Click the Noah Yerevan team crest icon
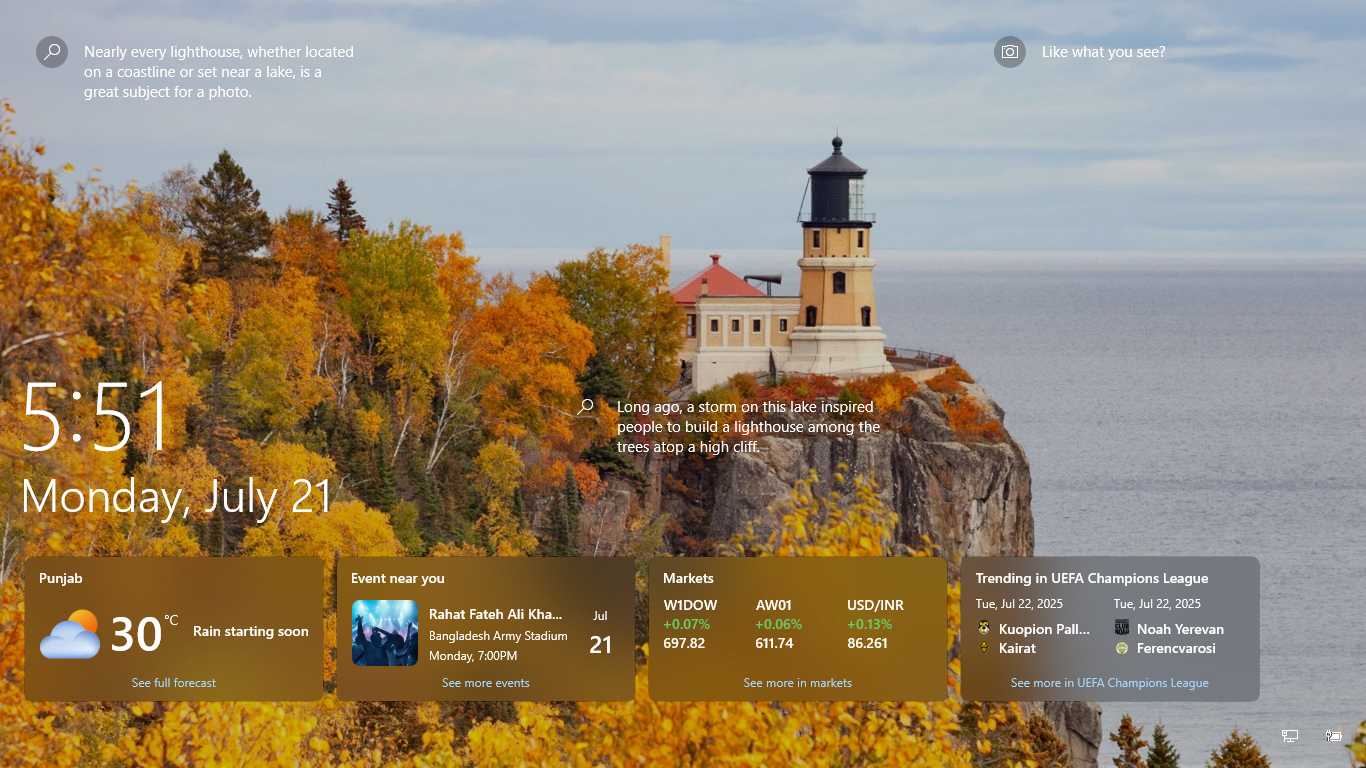1366x768 pixels. pos(1122,628)
